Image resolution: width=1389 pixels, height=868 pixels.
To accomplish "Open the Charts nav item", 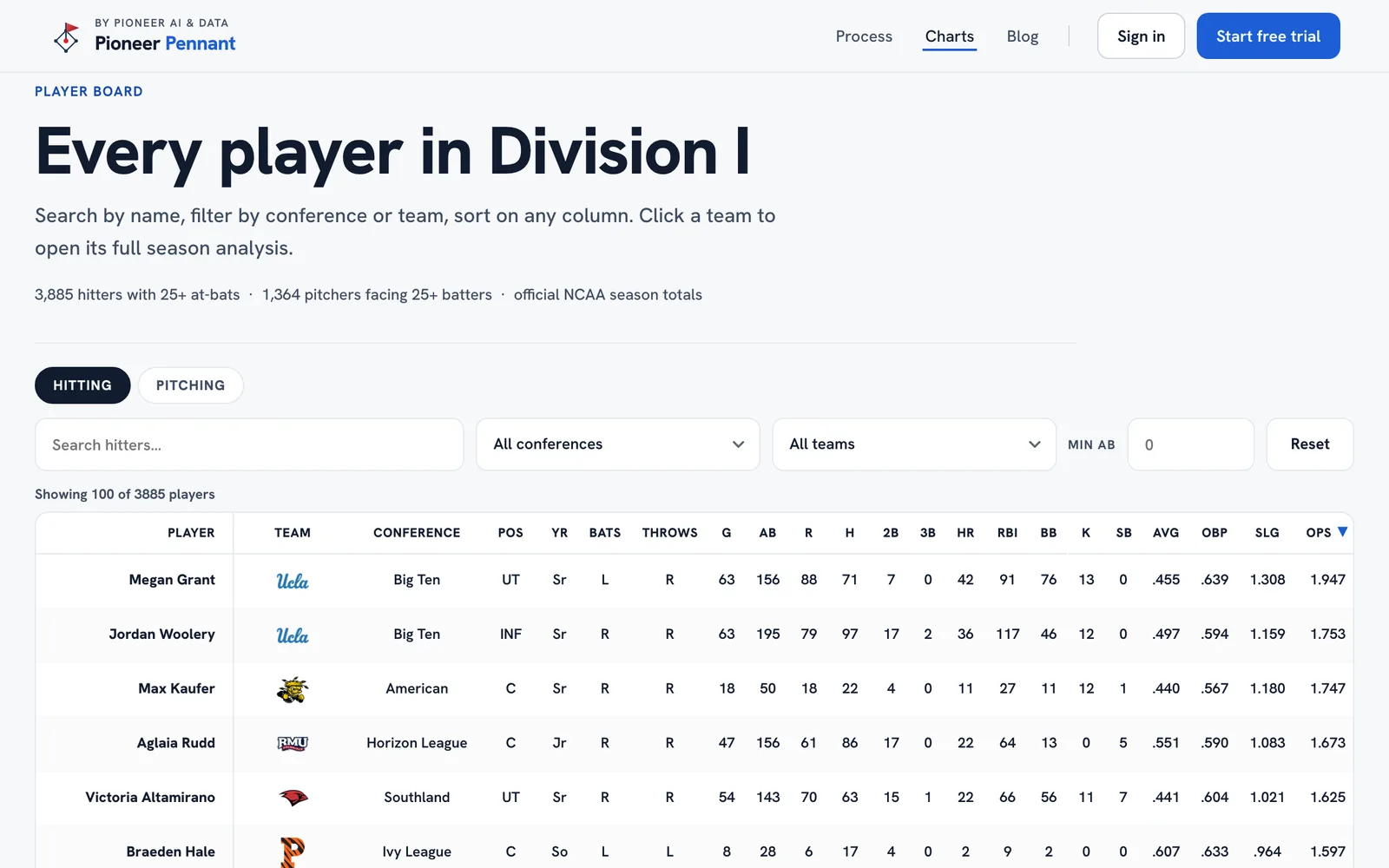I will [950, 36].
